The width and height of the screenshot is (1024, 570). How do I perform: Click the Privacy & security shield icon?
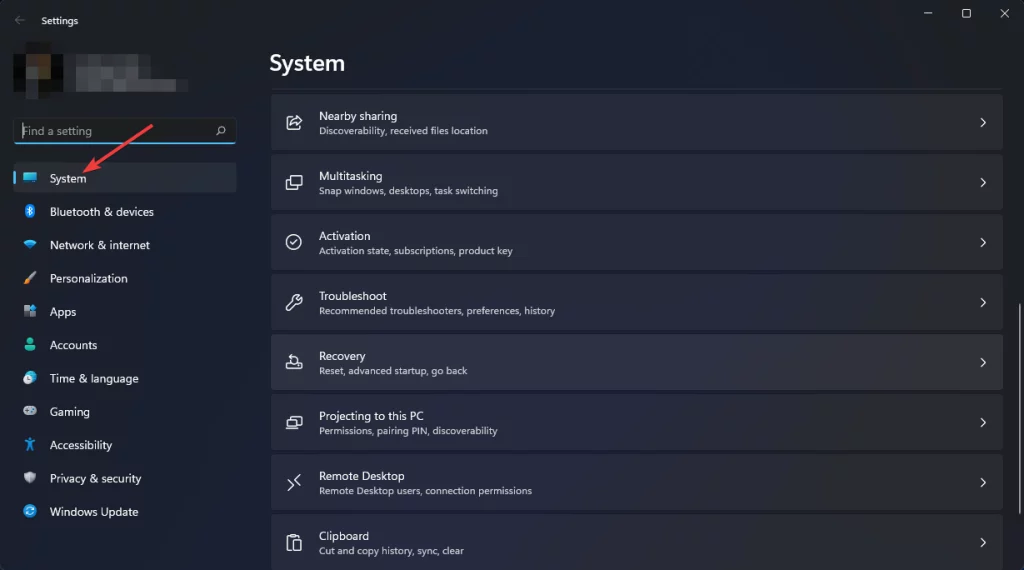30,477
